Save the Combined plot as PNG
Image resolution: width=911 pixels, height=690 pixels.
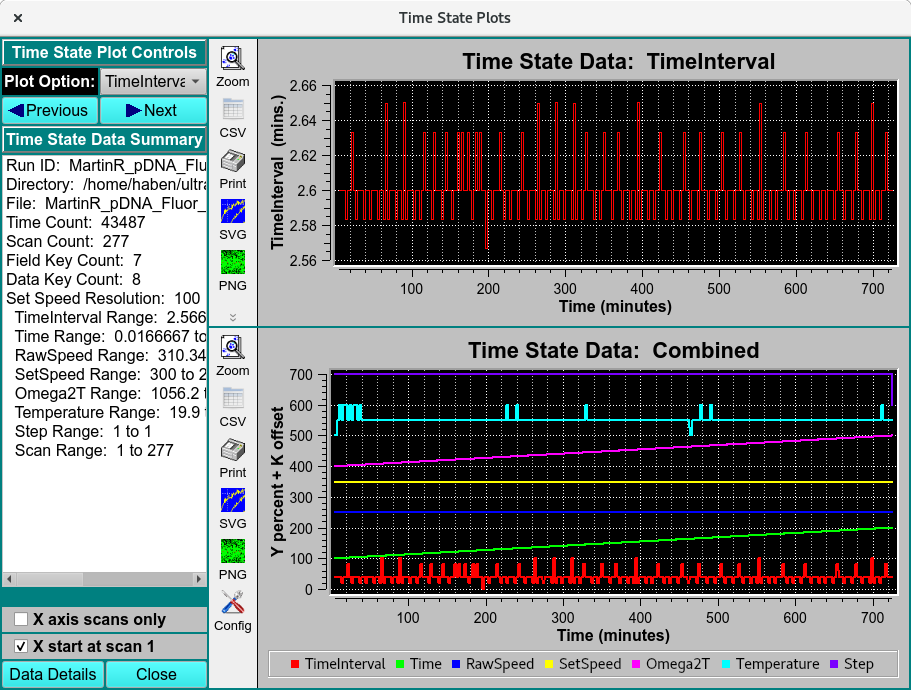[x=232, y=550]
